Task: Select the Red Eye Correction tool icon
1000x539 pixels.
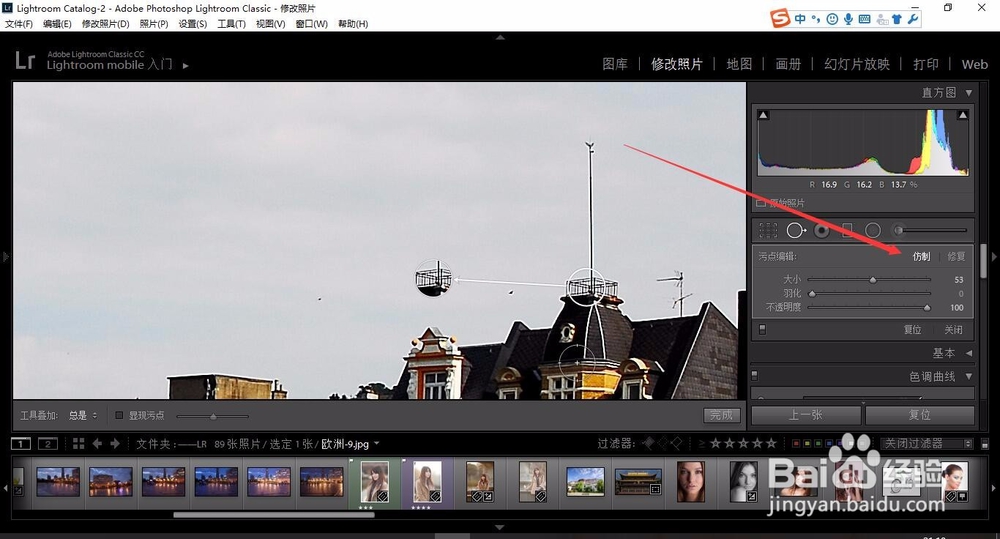Action: click(x=822, y=230)
